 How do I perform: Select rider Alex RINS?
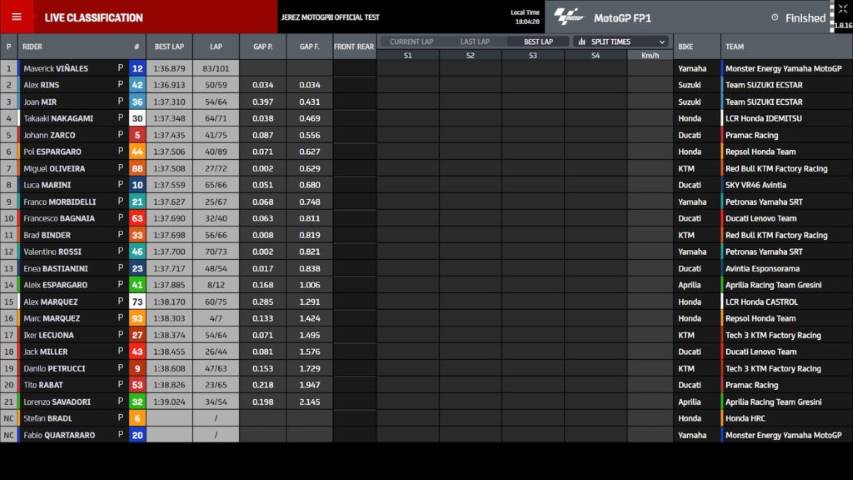click(x=41, y=85)
